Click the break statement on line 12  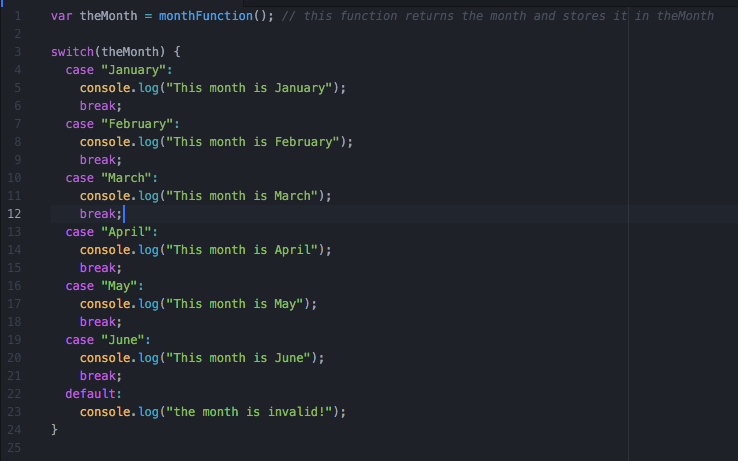[x=101, y=214]
